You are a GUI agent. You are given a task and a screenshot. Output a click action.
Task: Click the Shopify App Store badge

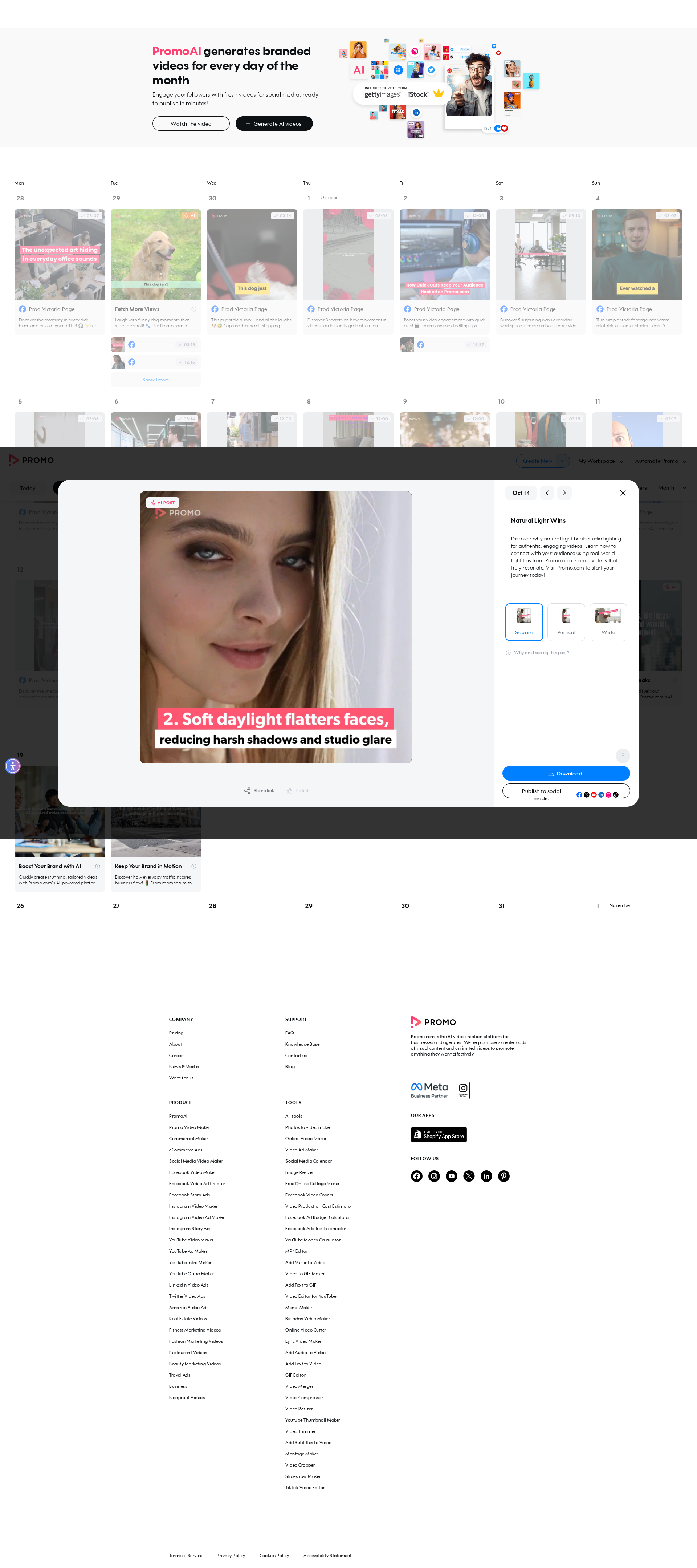pyautogui.click(x=439, y=1135)
